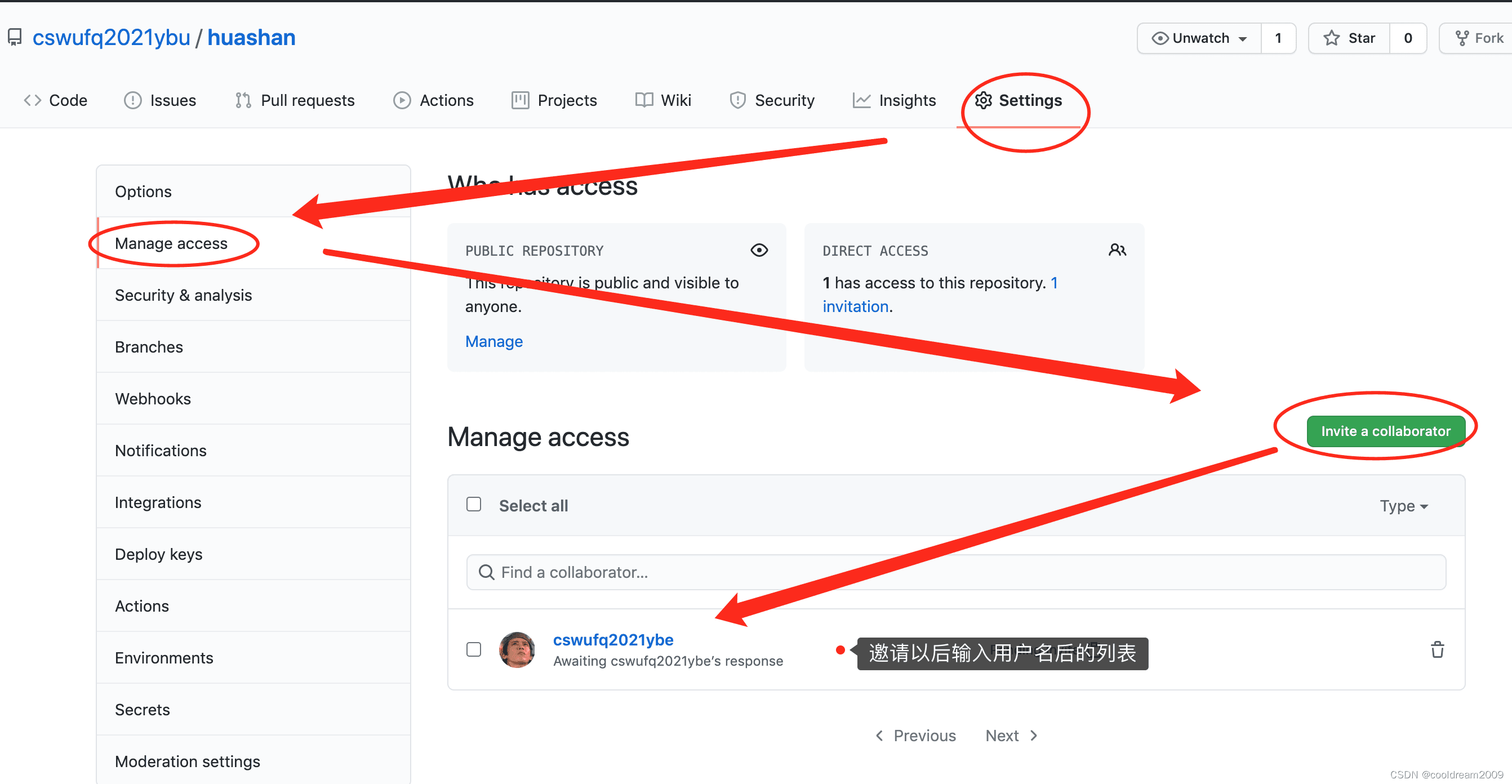Click the Next page chevron
The image size is (1512, 784).
(x=1034, y=736)
